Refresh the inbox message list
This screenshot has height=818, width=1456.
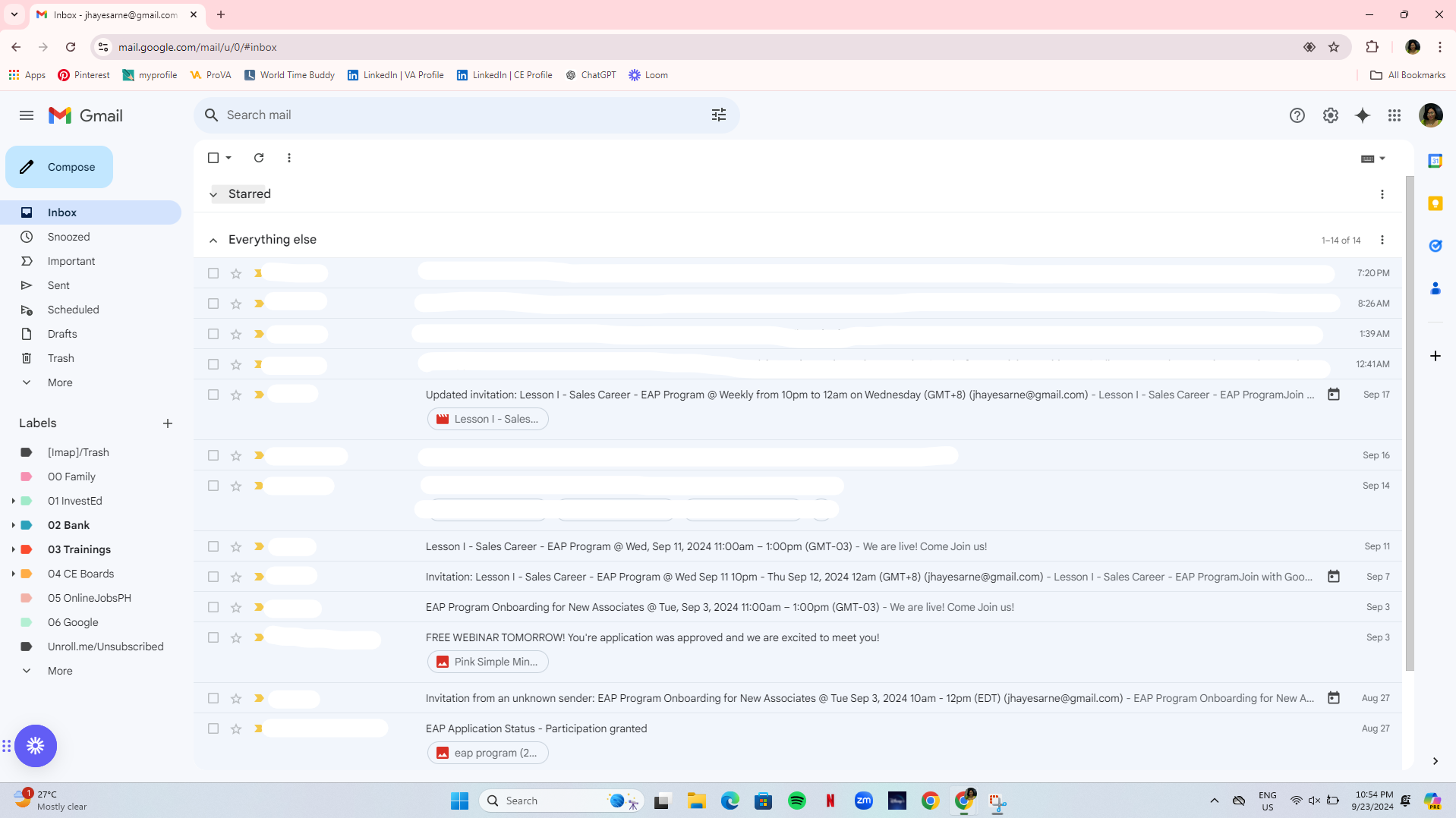pyautogui.click(x=259, y=158)
